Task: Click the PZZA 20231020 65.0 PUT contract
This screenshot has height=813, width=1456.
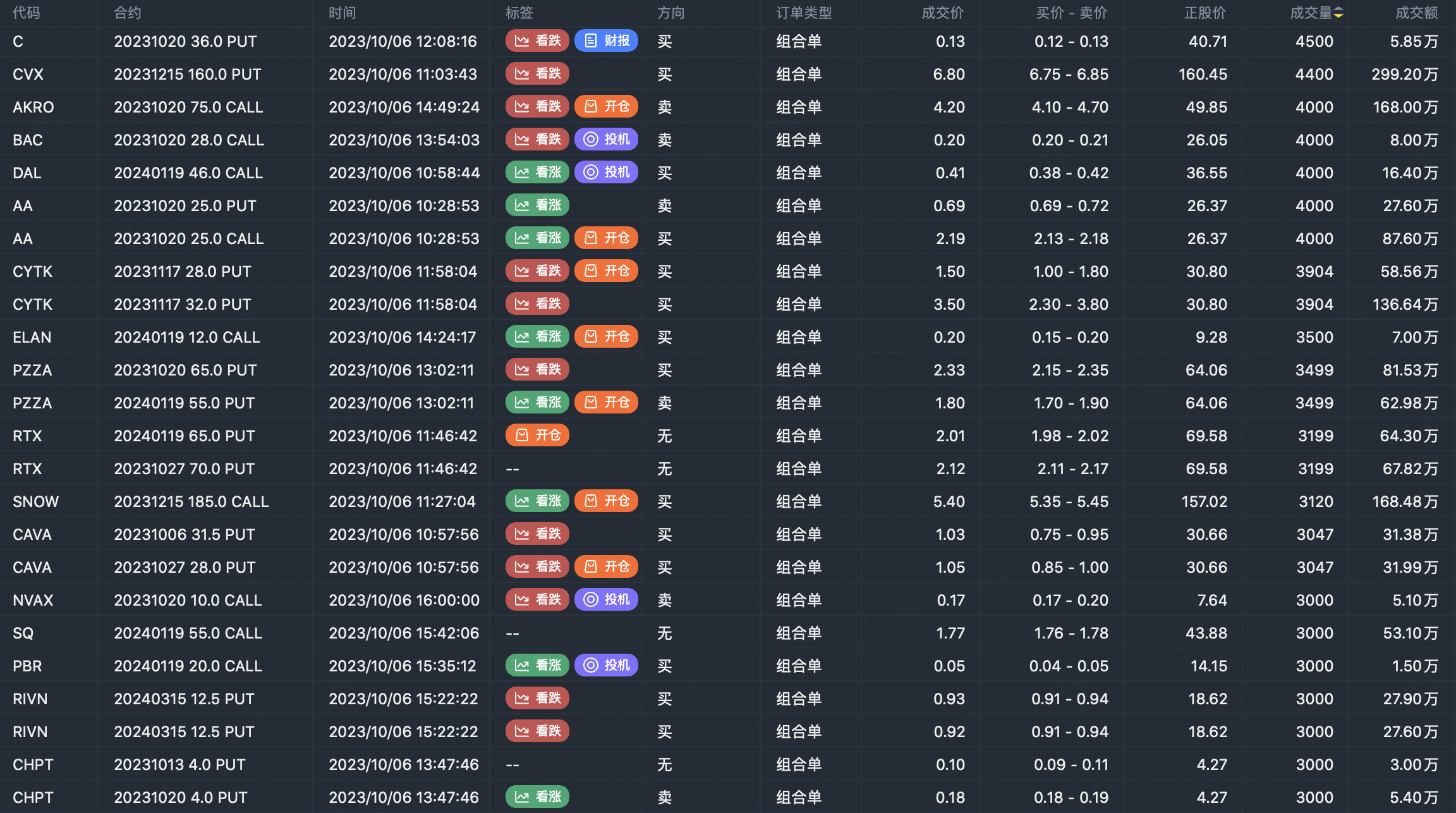Action: tap(185, 370)
